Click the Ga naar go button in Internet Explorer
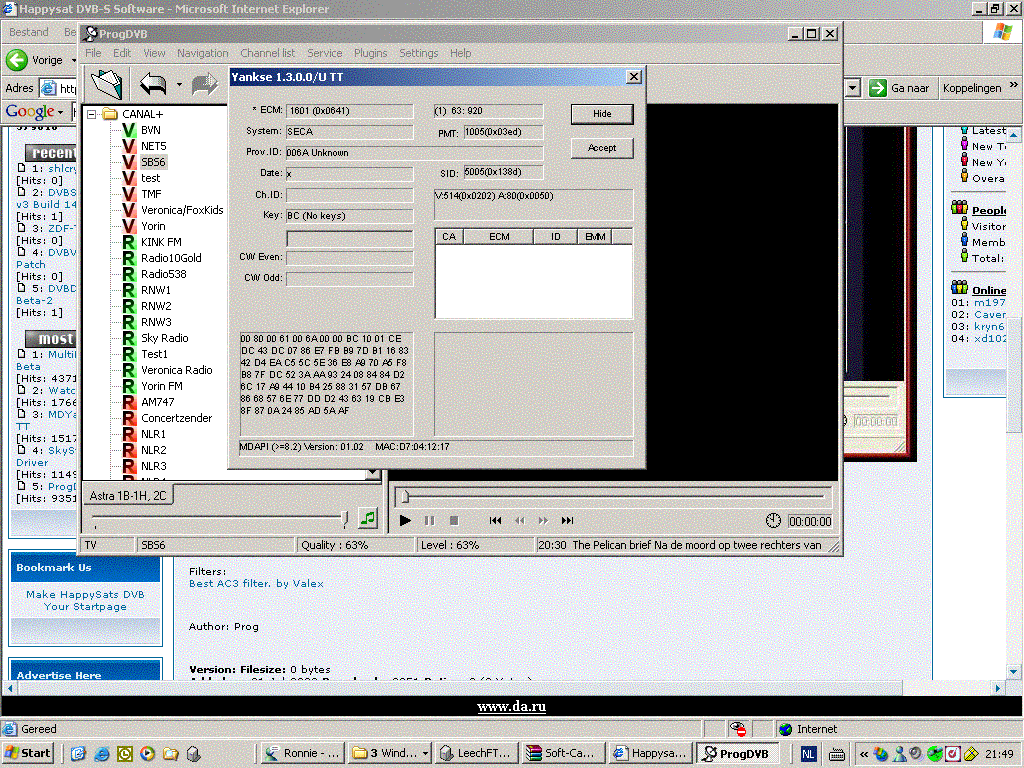The height and width of the screenshot is (768, 1024). [899, 88]
